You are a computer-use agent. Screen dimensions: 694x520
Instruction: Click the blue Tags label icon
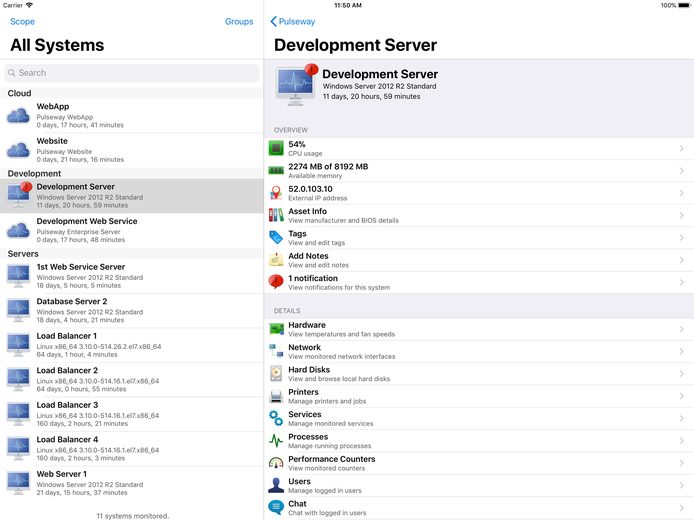point(276,237)
